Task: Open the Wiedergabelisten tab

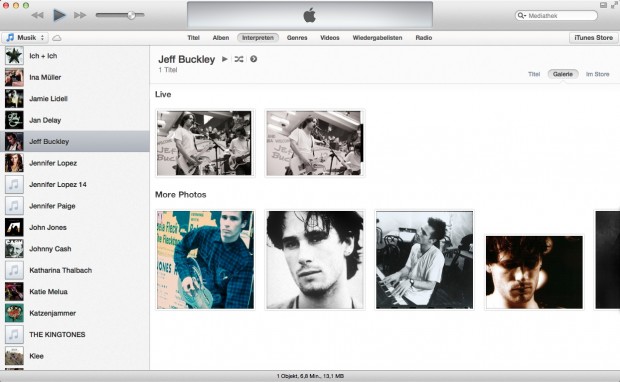Action: click(x=377, y=38)
